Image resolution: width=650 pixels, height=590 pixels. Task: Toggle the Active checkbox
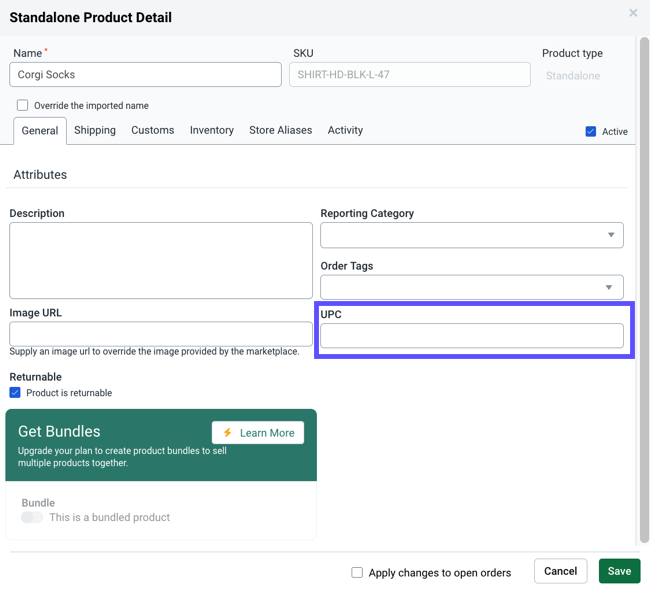point(591,131)
